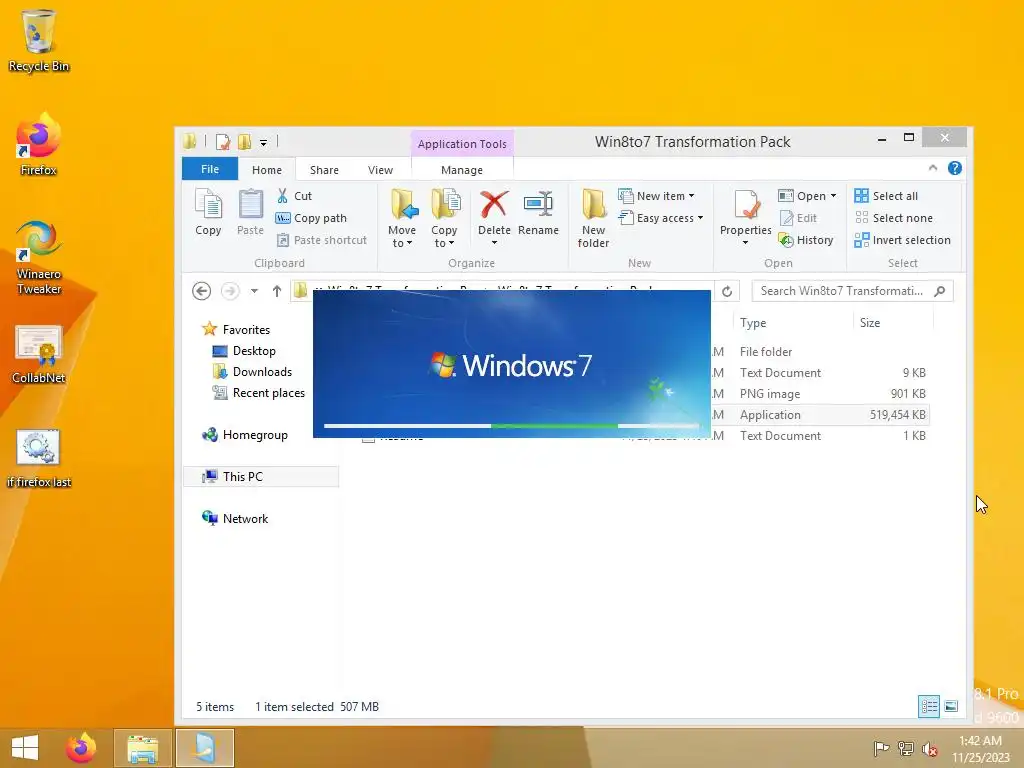1024x768 pixels.
Task: Click the muted volume tray icon
Action: point(929,749)
